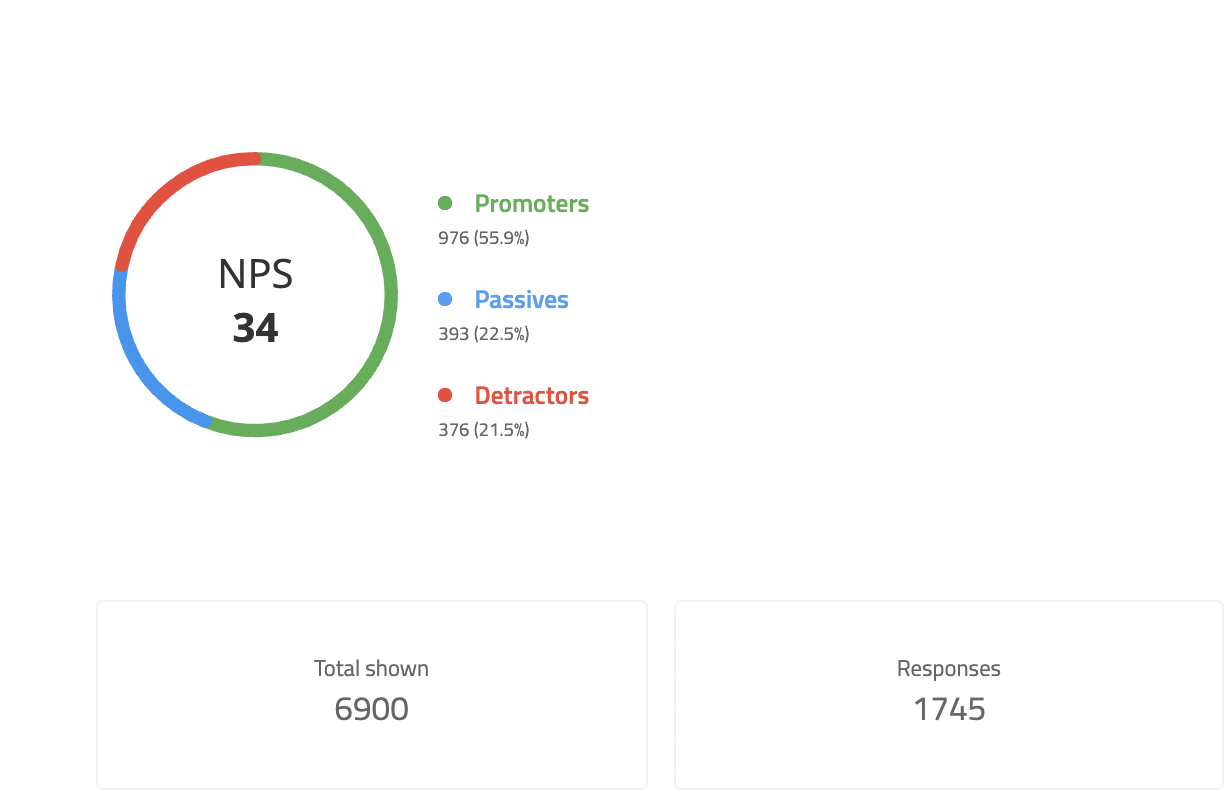This screenshot has width=1232, height=792.
Task: Click the green segment of the donut chart
Action: click(390, 295)
